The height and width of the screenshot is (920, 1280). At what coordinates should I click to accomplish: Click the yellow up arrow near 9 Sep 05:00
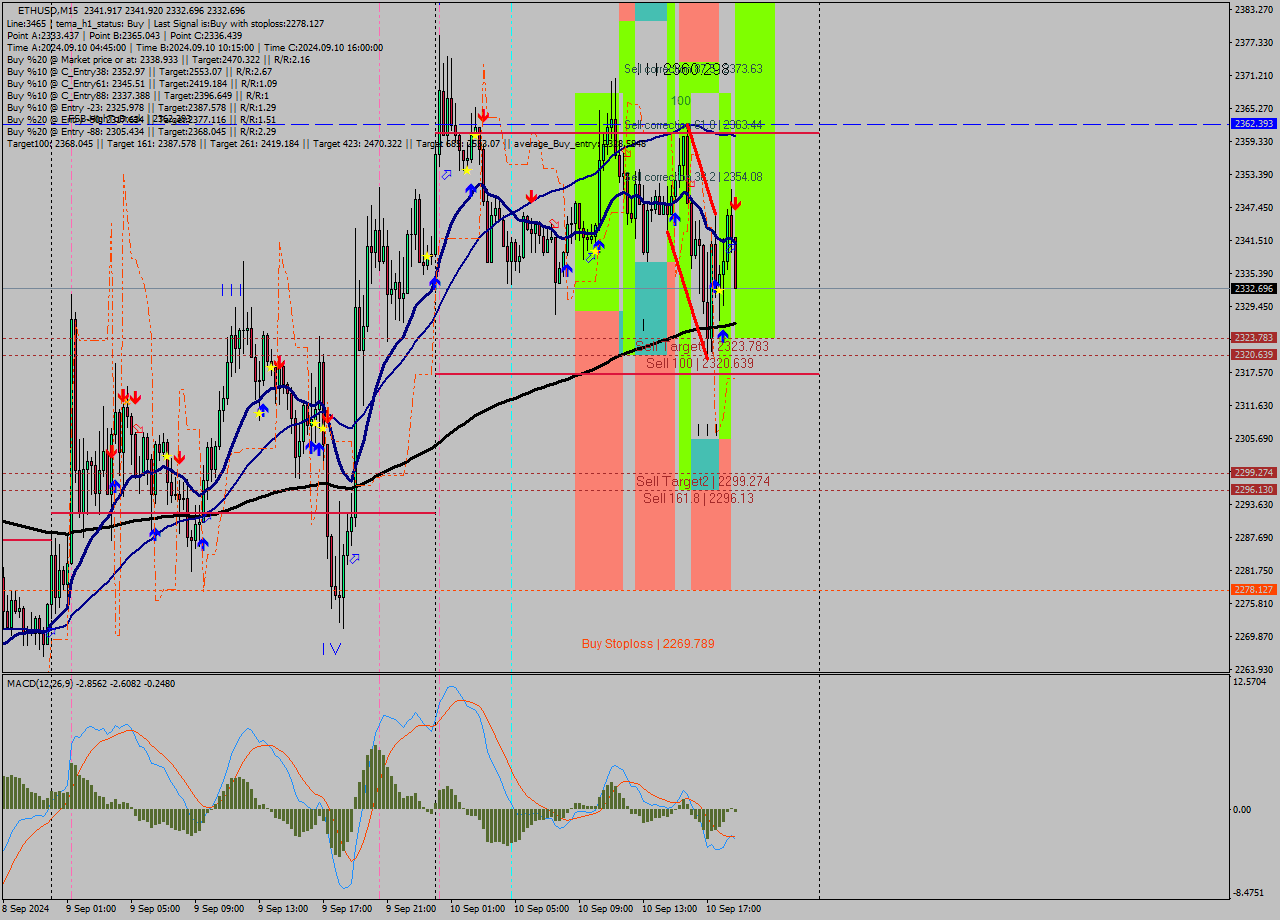[167, 456]
